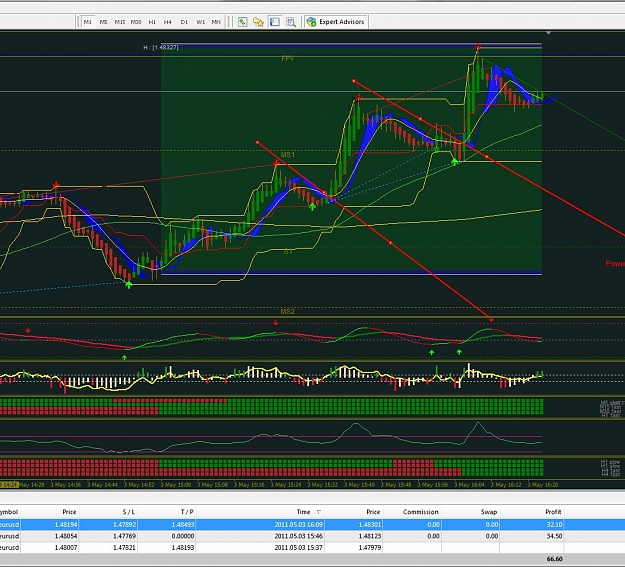This screenshot has width=625, height=567.
Task: Click the FPV pivot label on chart
Action: [x=288, y=59]
